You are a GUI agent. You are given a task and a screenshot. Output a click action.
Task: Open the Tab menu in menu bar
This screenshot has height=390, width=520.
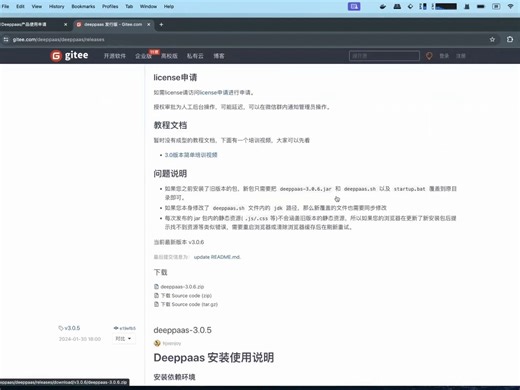(129, 6)
